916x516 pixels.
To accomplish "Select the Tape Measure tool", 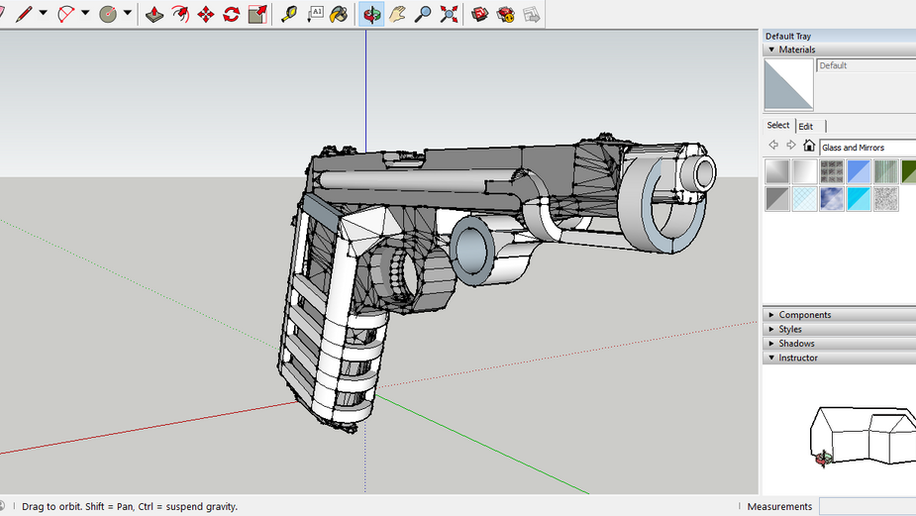I will click(289, 14).
